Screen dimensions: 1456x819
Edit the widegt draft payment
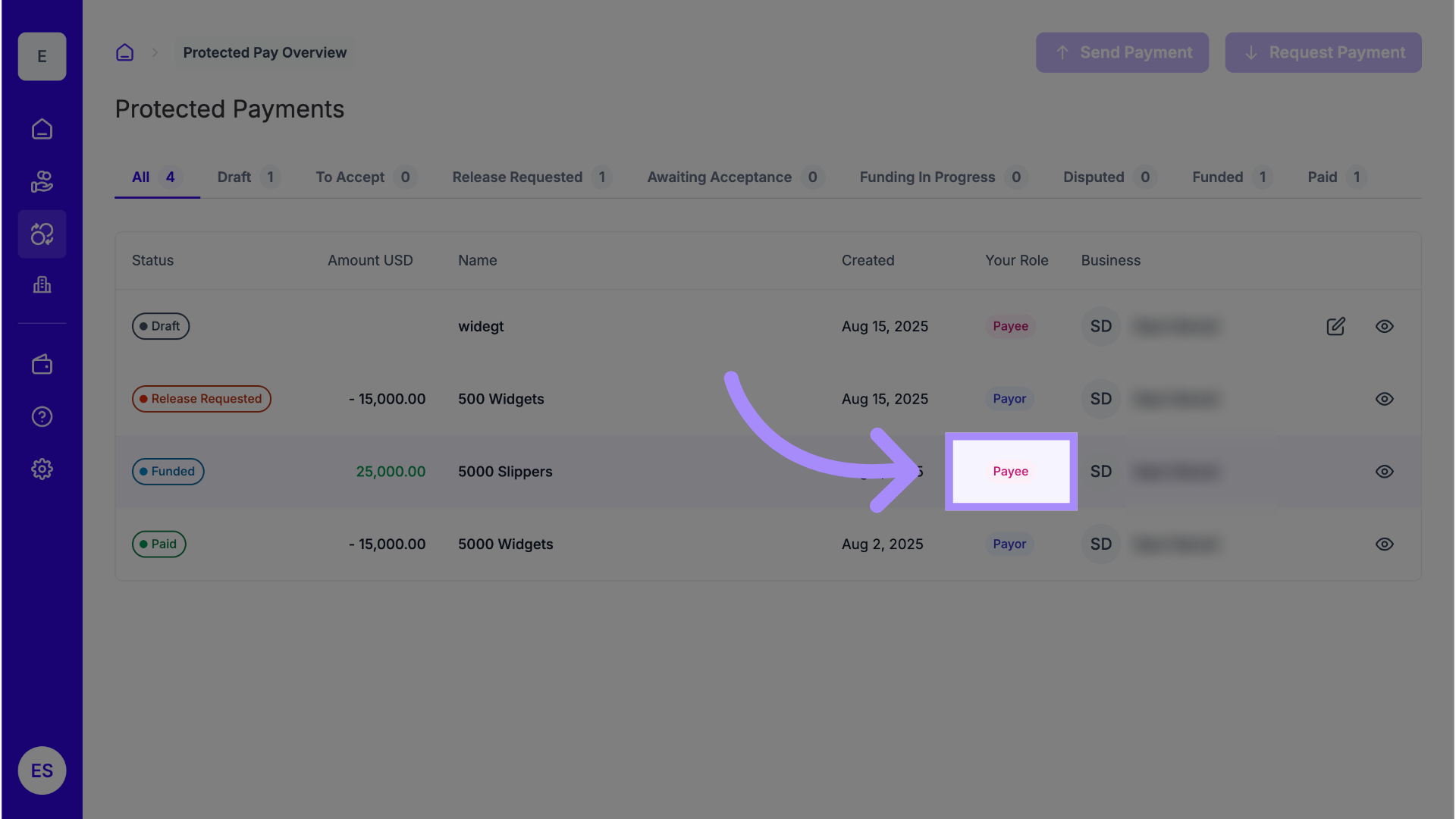pyautogui.click(x=1335, y=327)
